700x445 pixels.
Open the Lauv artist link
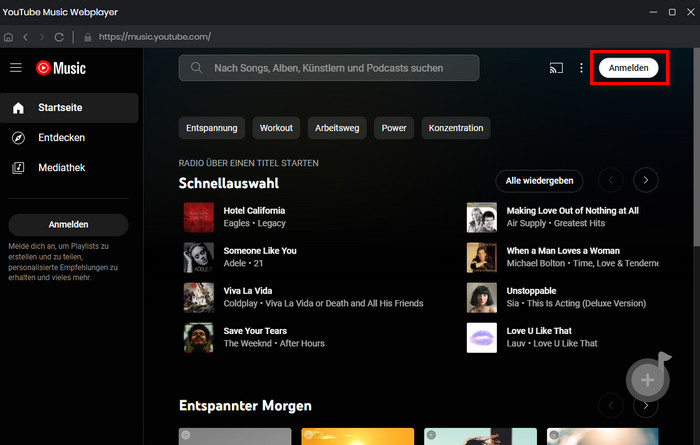[516, 344]
